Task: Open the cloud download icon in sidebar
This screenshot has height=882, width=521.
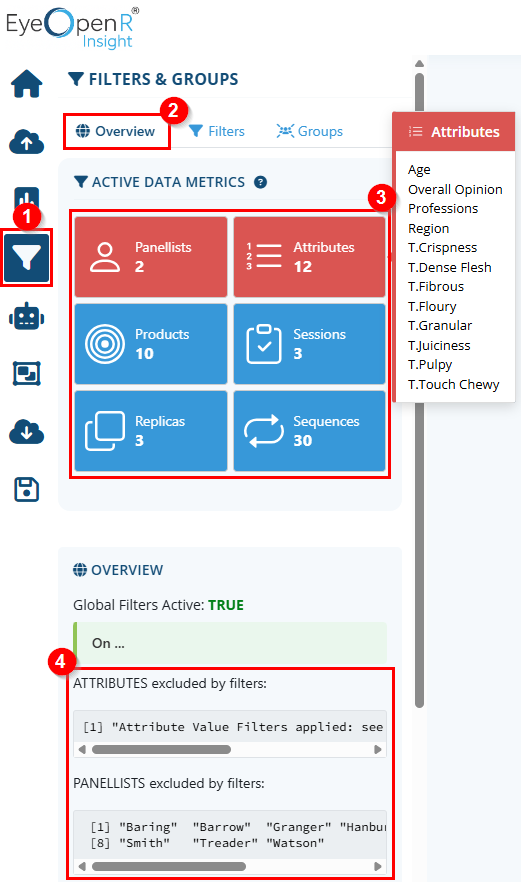Action: (x=26, y=431)
